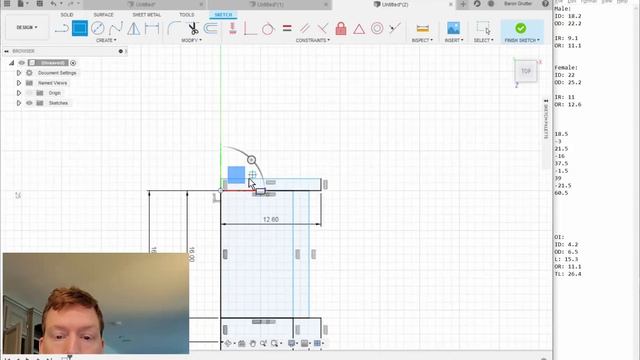Apply the Equal constraint
Screen dimensions: 640x360
[287, 29]
